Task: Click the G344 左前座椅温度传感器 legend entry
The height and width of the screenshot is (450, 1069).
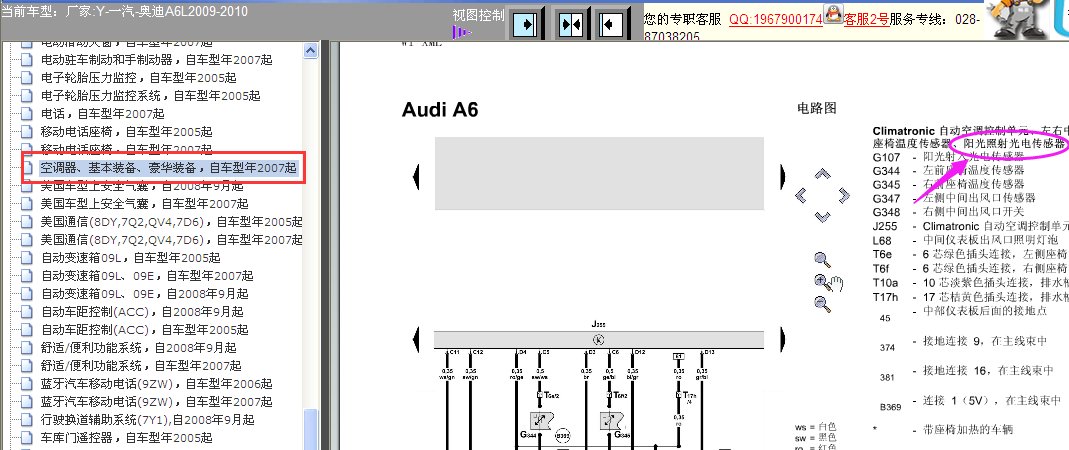Action: pyautogui.click(x=948, y=170)
